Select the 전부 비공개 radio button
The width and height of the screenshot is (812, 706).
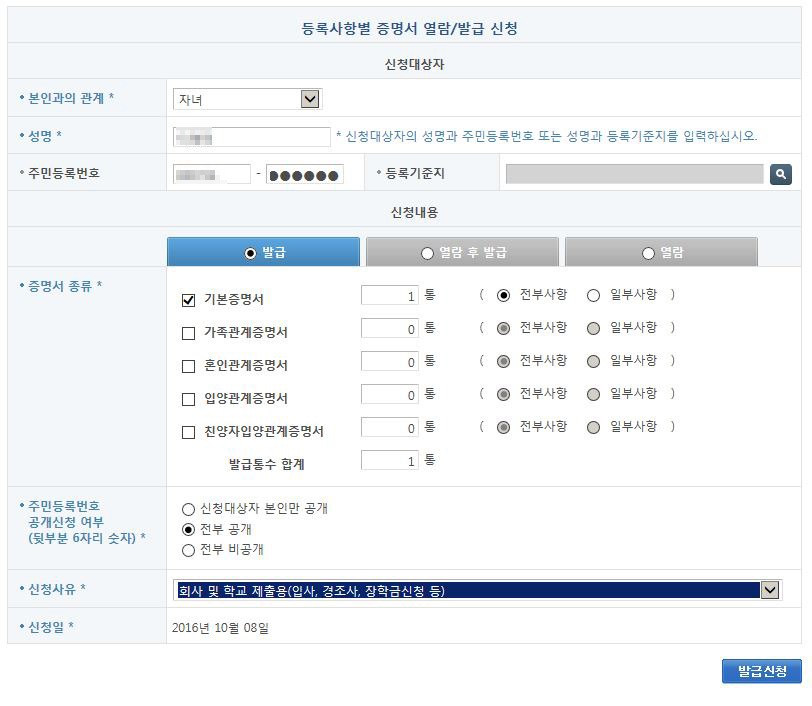(x=188, y=550)
